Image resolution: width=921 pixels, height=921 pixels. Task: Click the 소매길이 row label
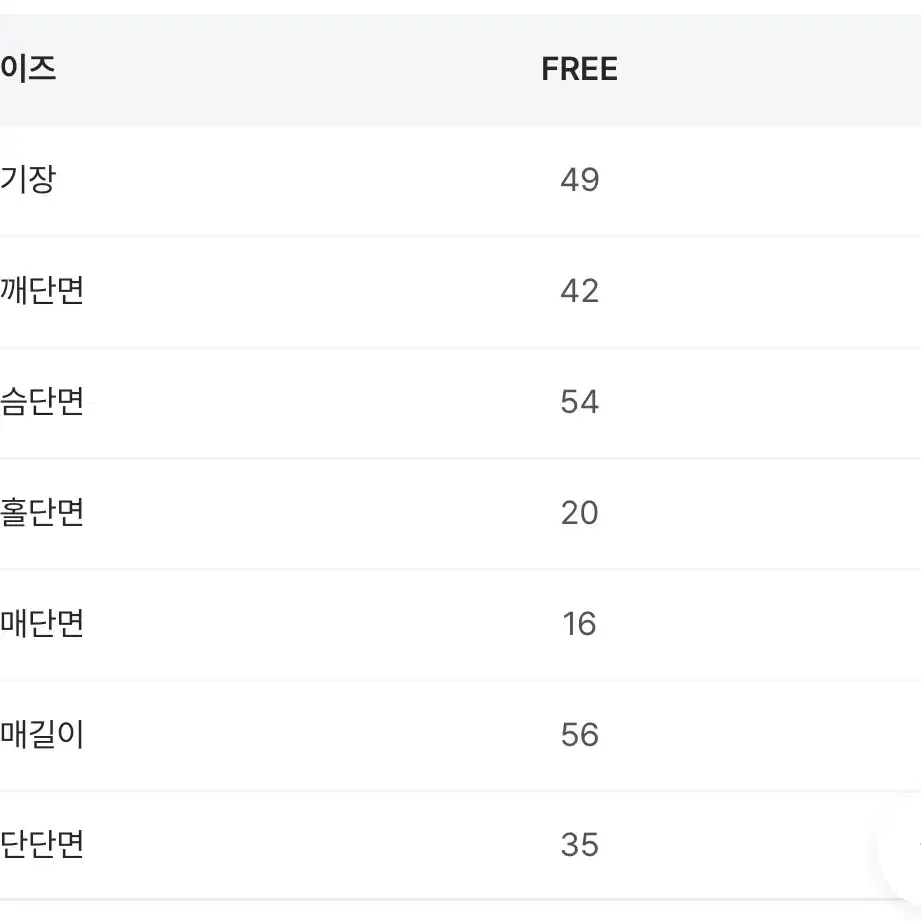(42, 734)
